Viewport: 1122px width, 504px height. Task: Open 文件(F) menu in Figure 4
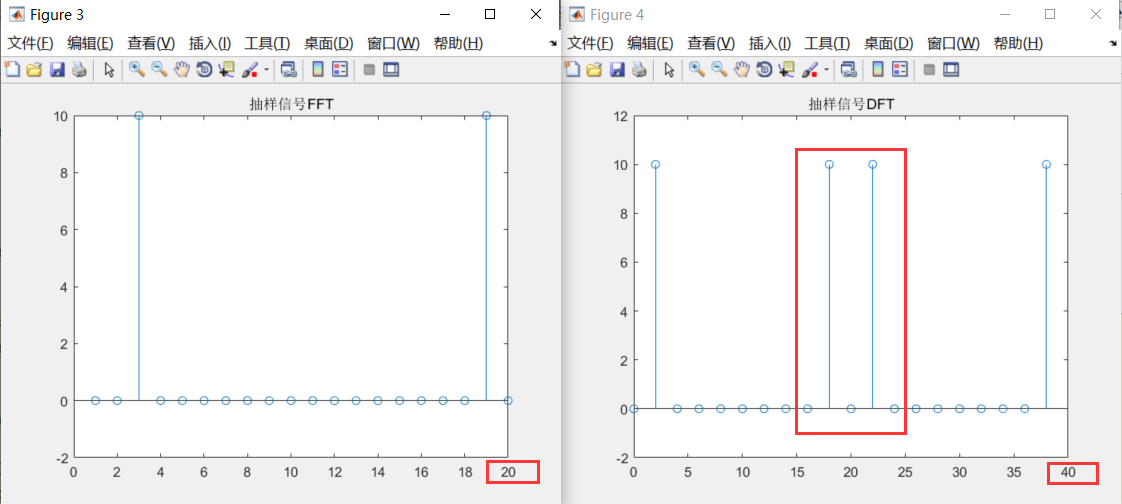pyautogui.click(x=590, y=43)
